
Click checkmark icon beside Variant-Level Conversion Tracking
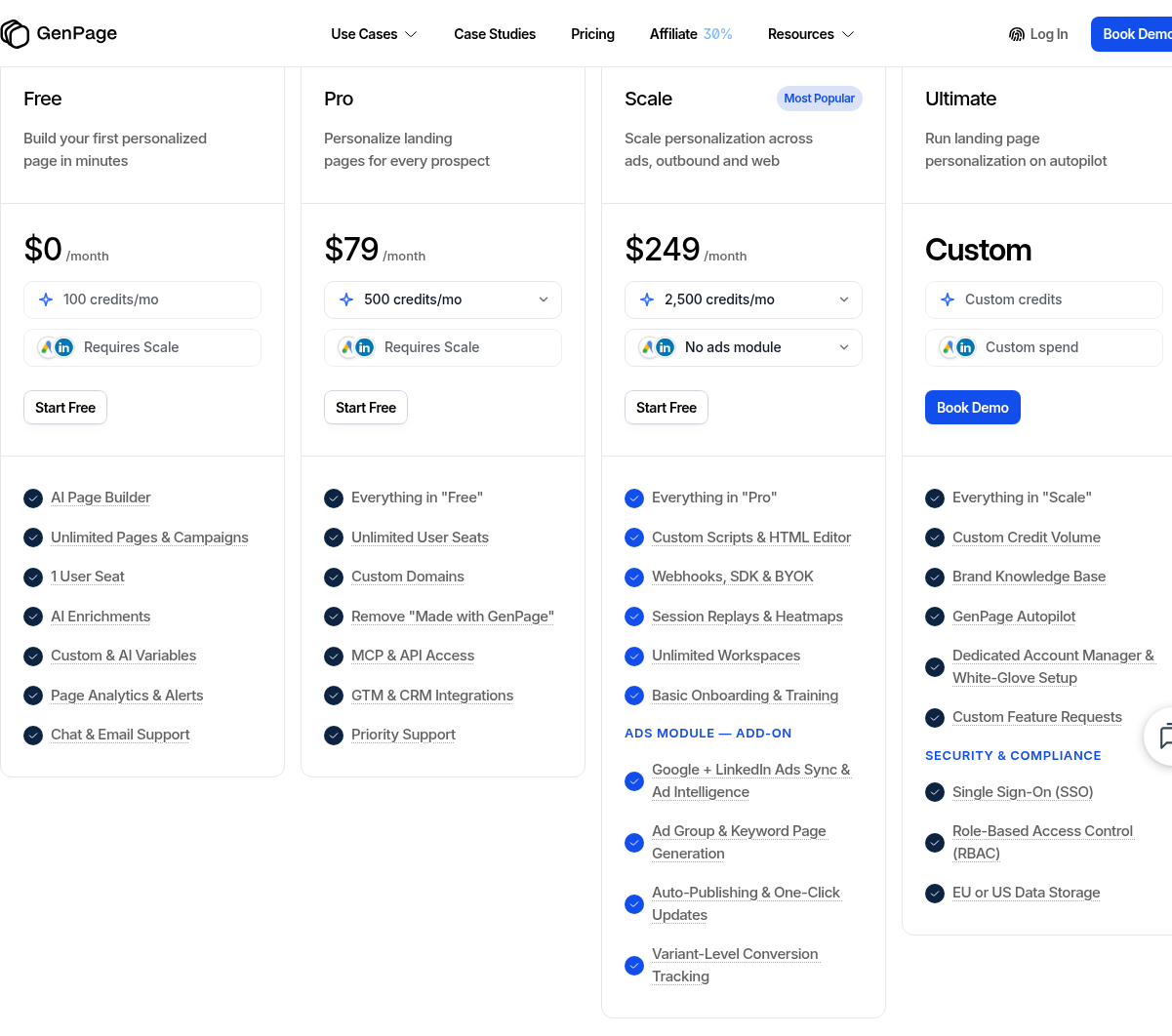click(x=634, y=966)
